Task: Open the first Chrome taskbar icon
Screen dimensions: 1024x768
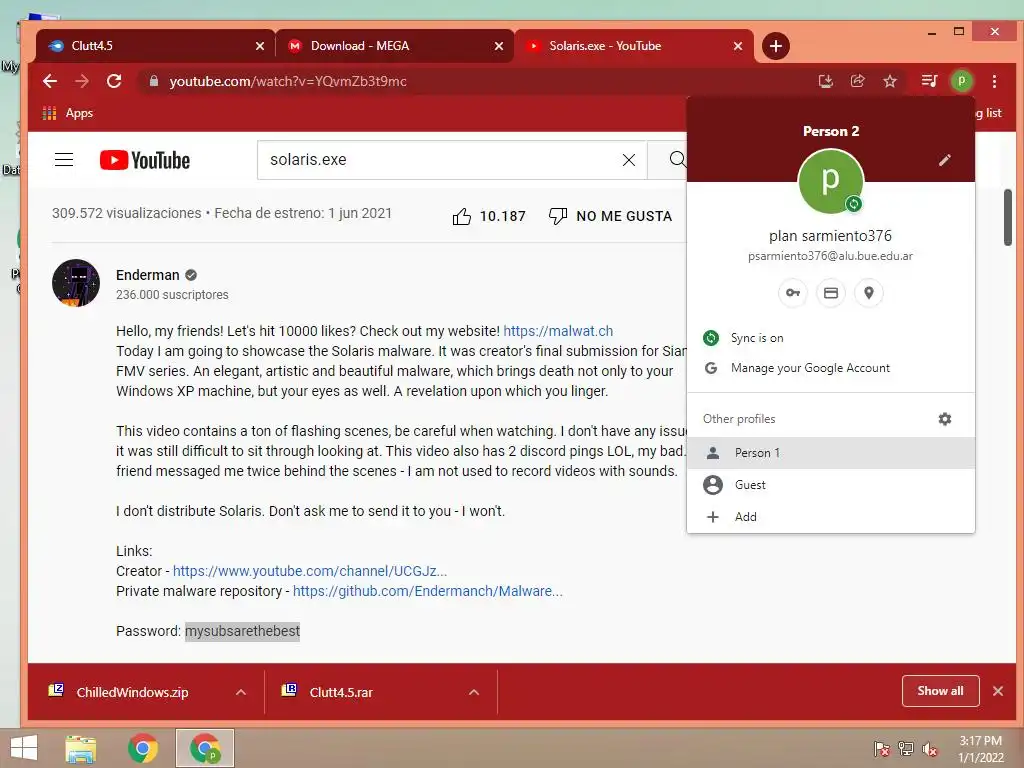Action: (x=143, y=748)
